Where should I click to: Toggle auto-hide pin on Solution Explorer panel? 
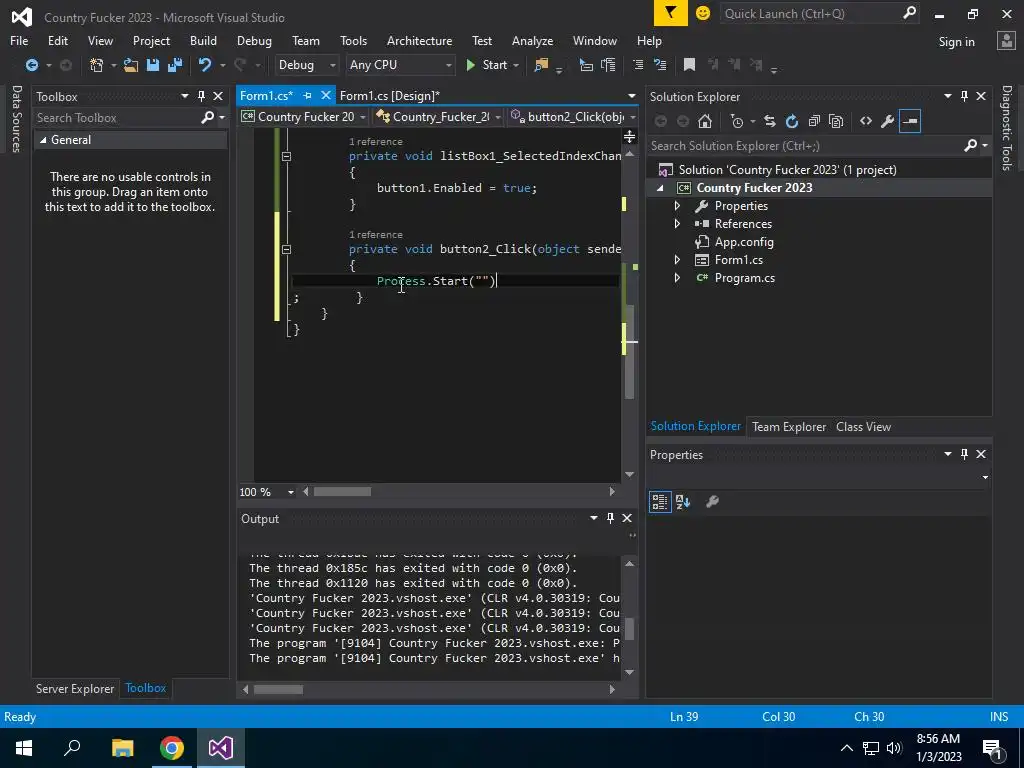[x=965, y=96]
